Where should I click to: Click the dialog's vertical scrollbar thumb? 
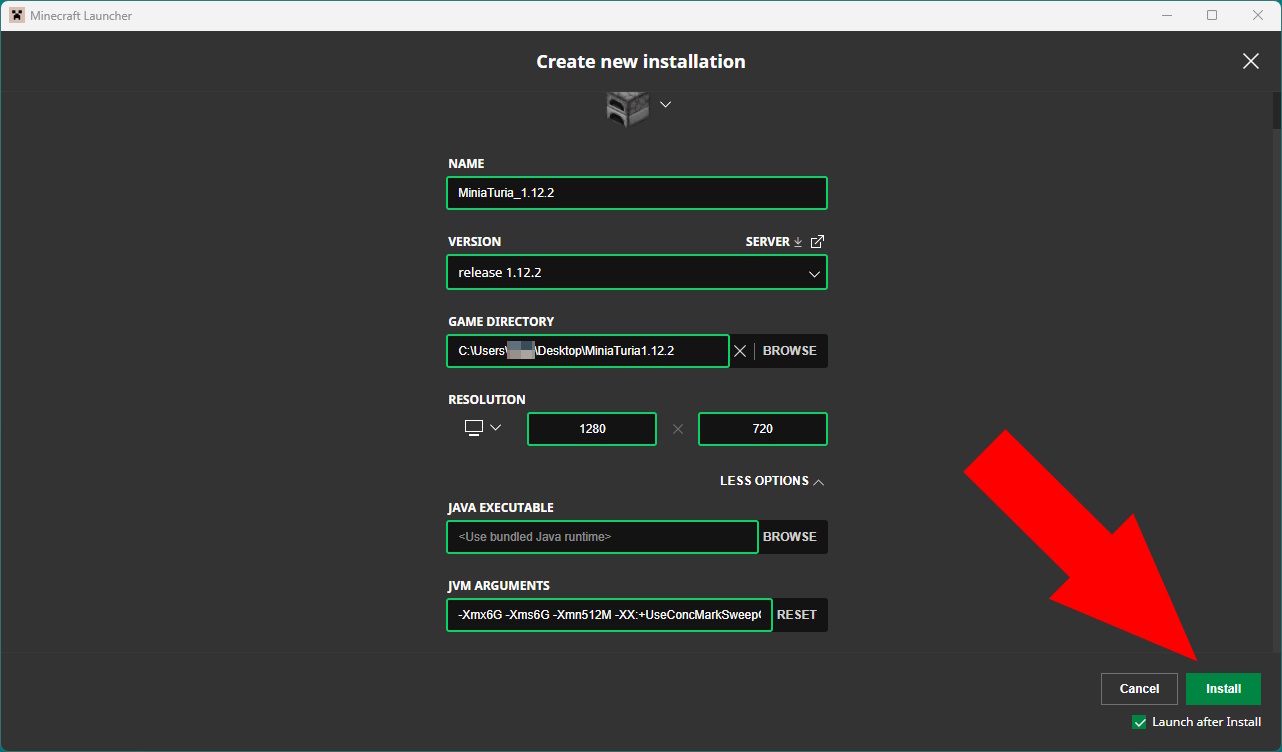pos(1277,111)
